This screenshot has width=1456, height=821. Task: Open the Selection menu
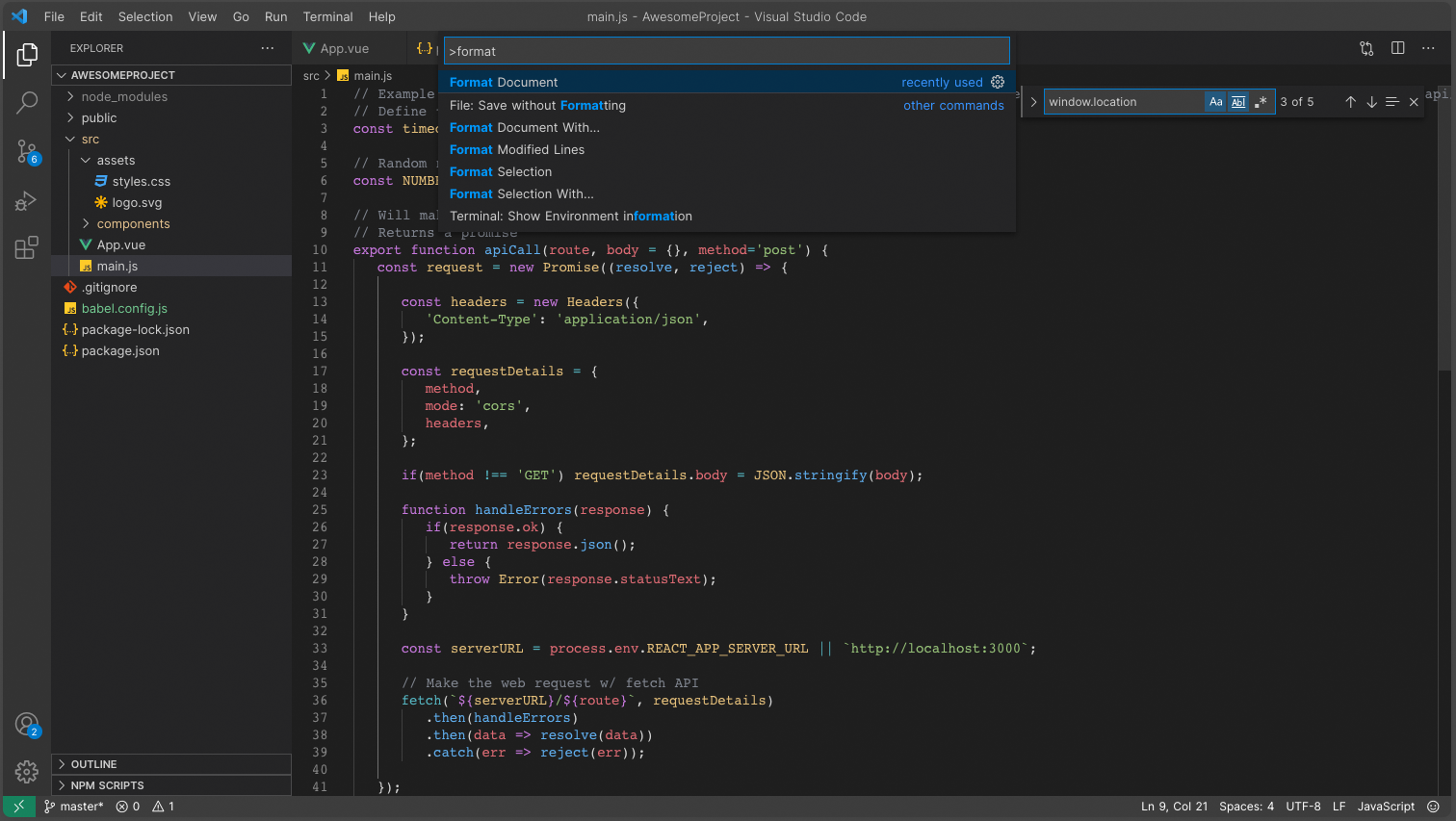click(x=145, y=16)
